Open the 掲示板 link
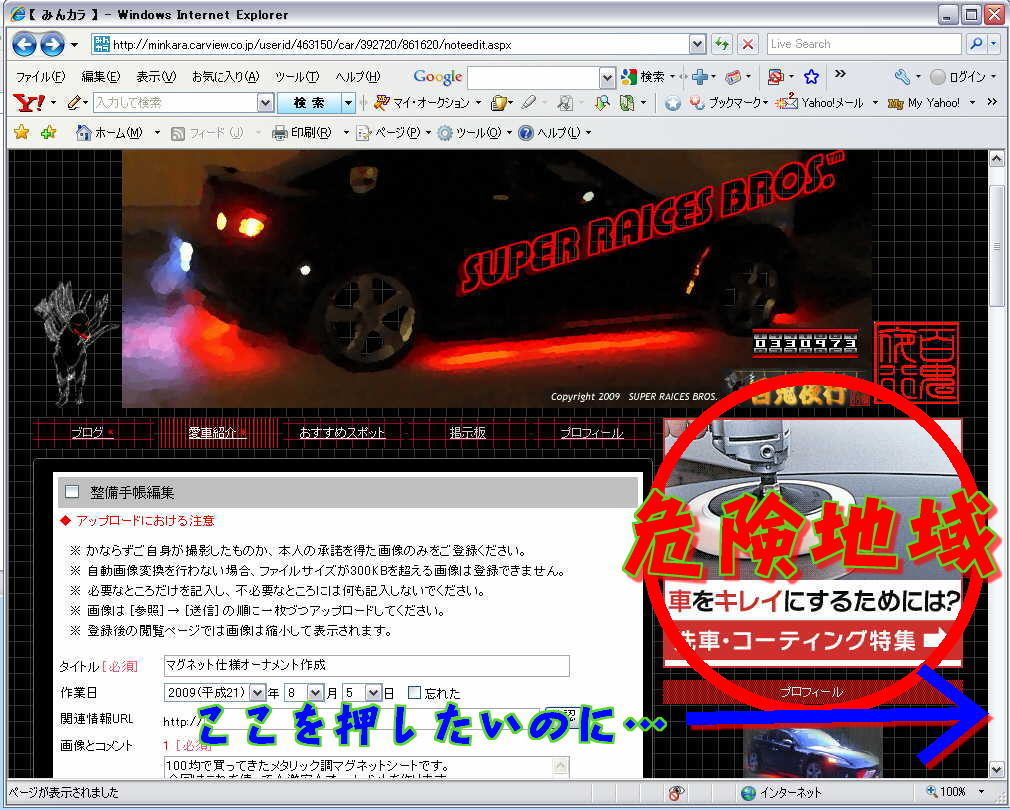This screenshot has height=810, width=1010. coord(468,433)
